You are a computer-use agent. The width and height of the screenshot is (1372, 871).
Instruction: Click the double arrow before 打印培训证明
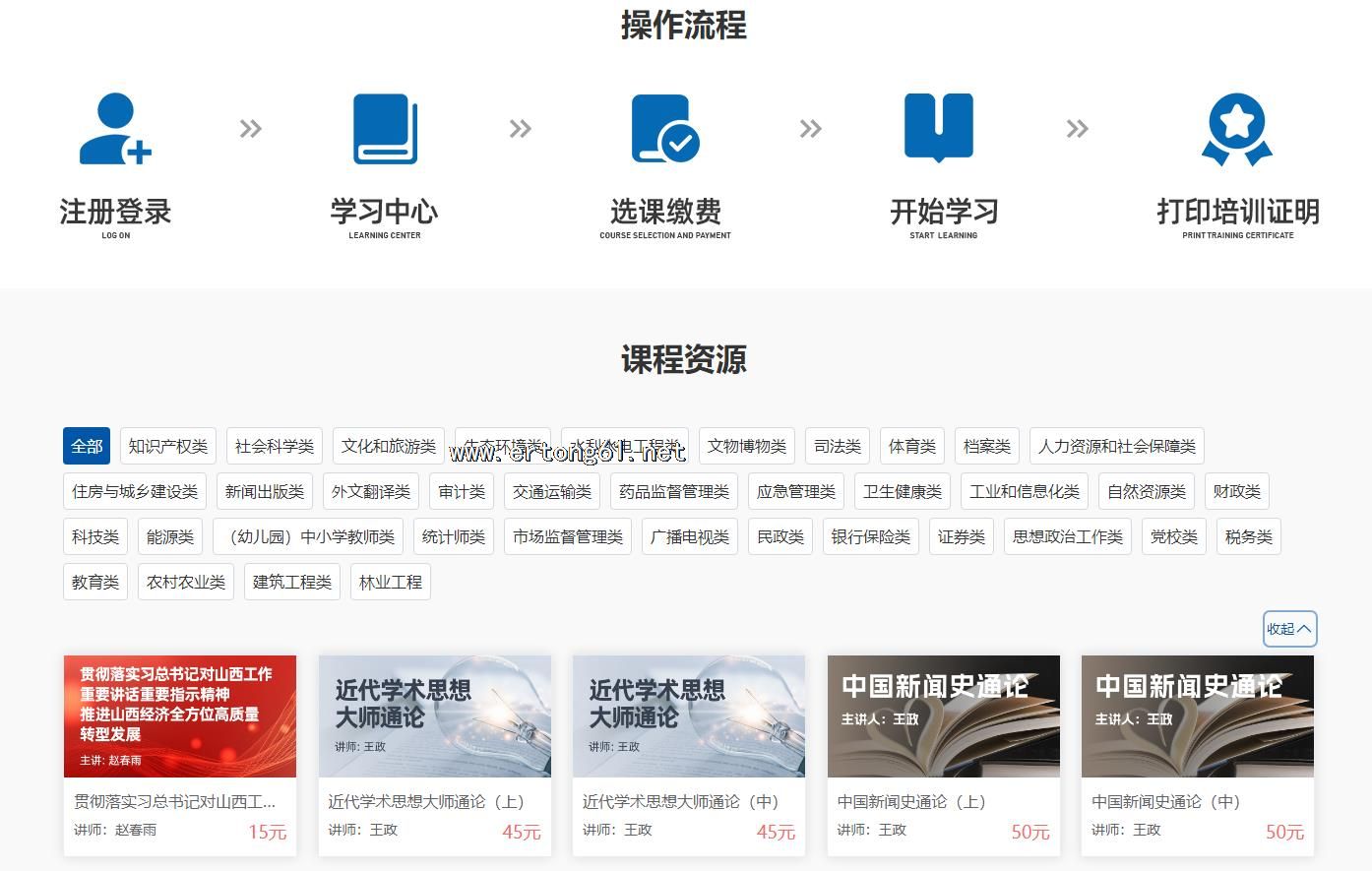[x=1078, y=129]
